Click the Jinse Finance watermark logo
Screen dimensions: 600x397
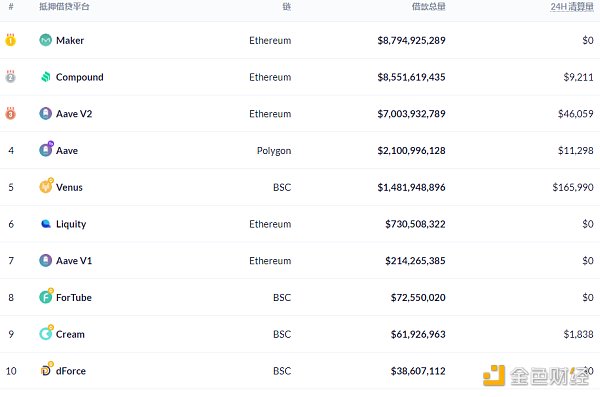pos(536,376)
